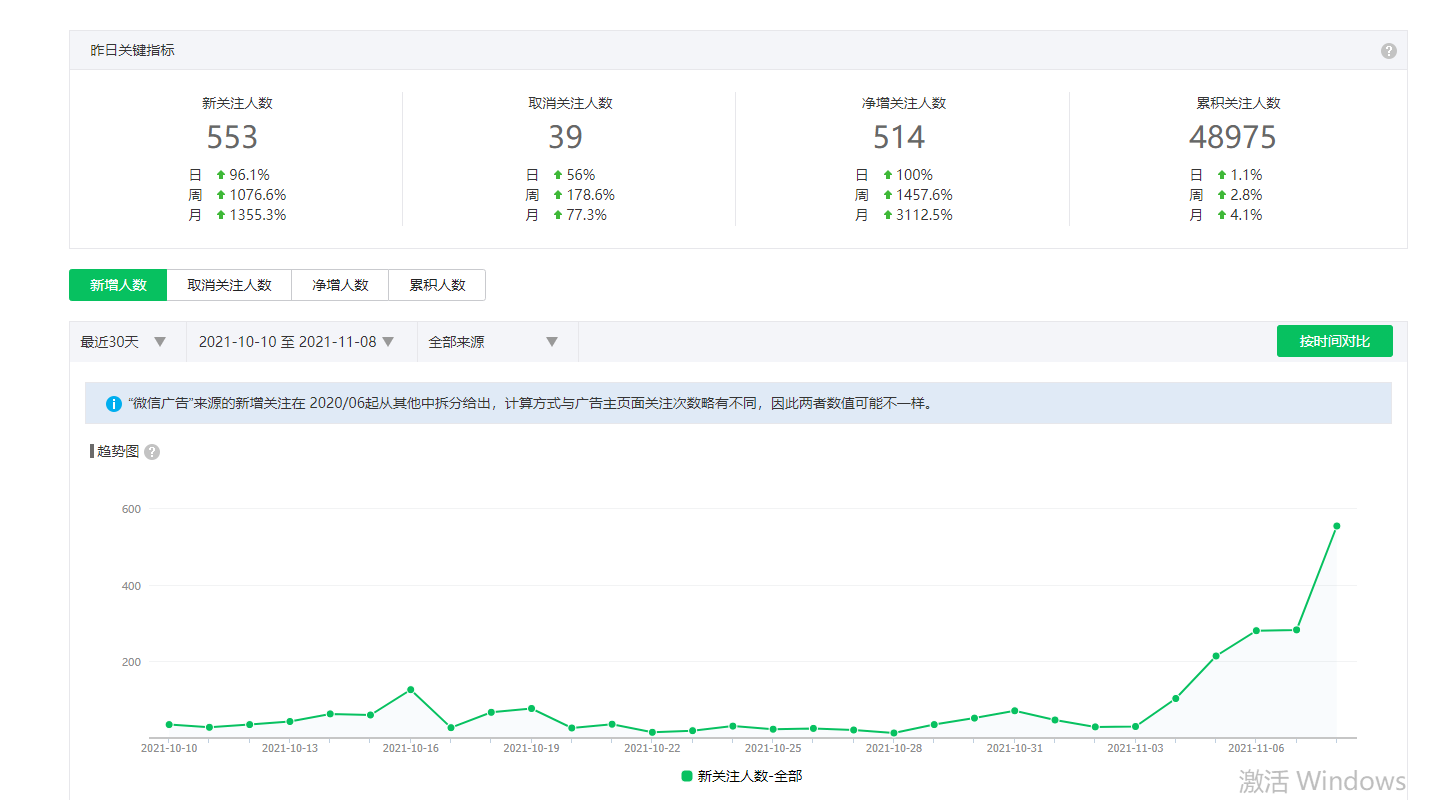Open the 累积人数 tab
The width and height of the screenshot is (1437, 800).
point(437,285)
